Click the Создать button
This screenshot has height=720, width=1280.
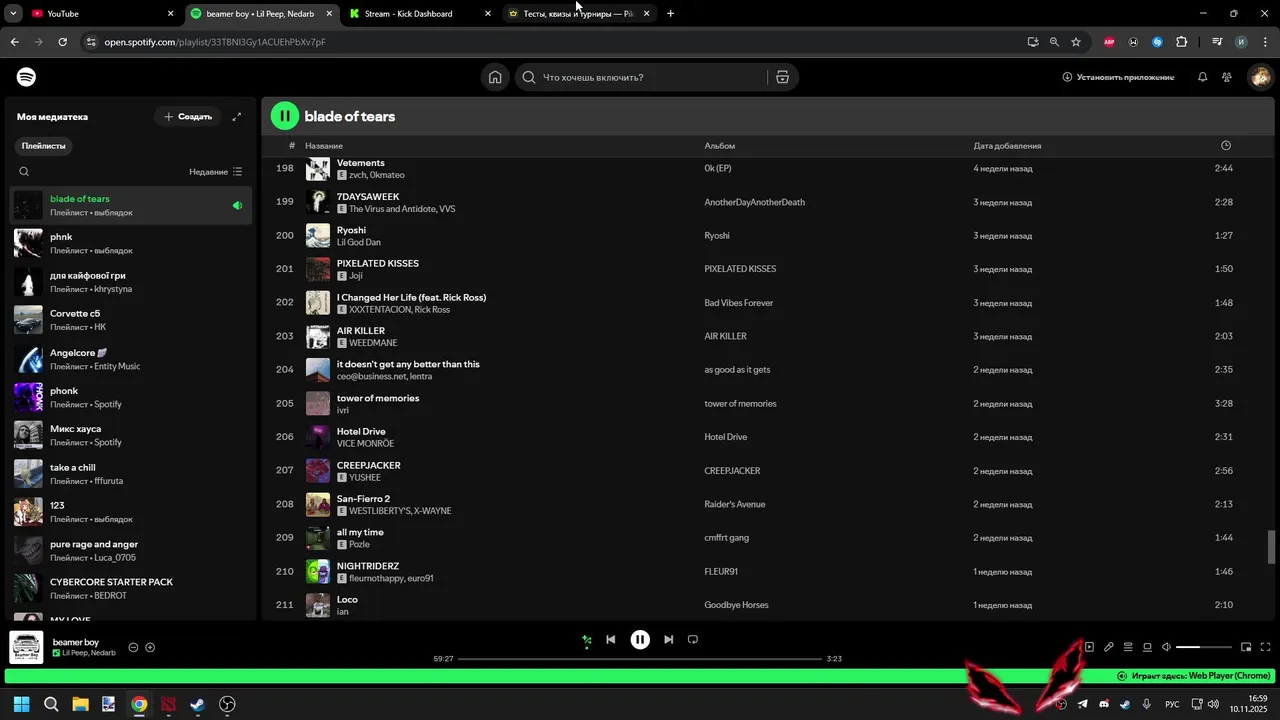[188, 117]
